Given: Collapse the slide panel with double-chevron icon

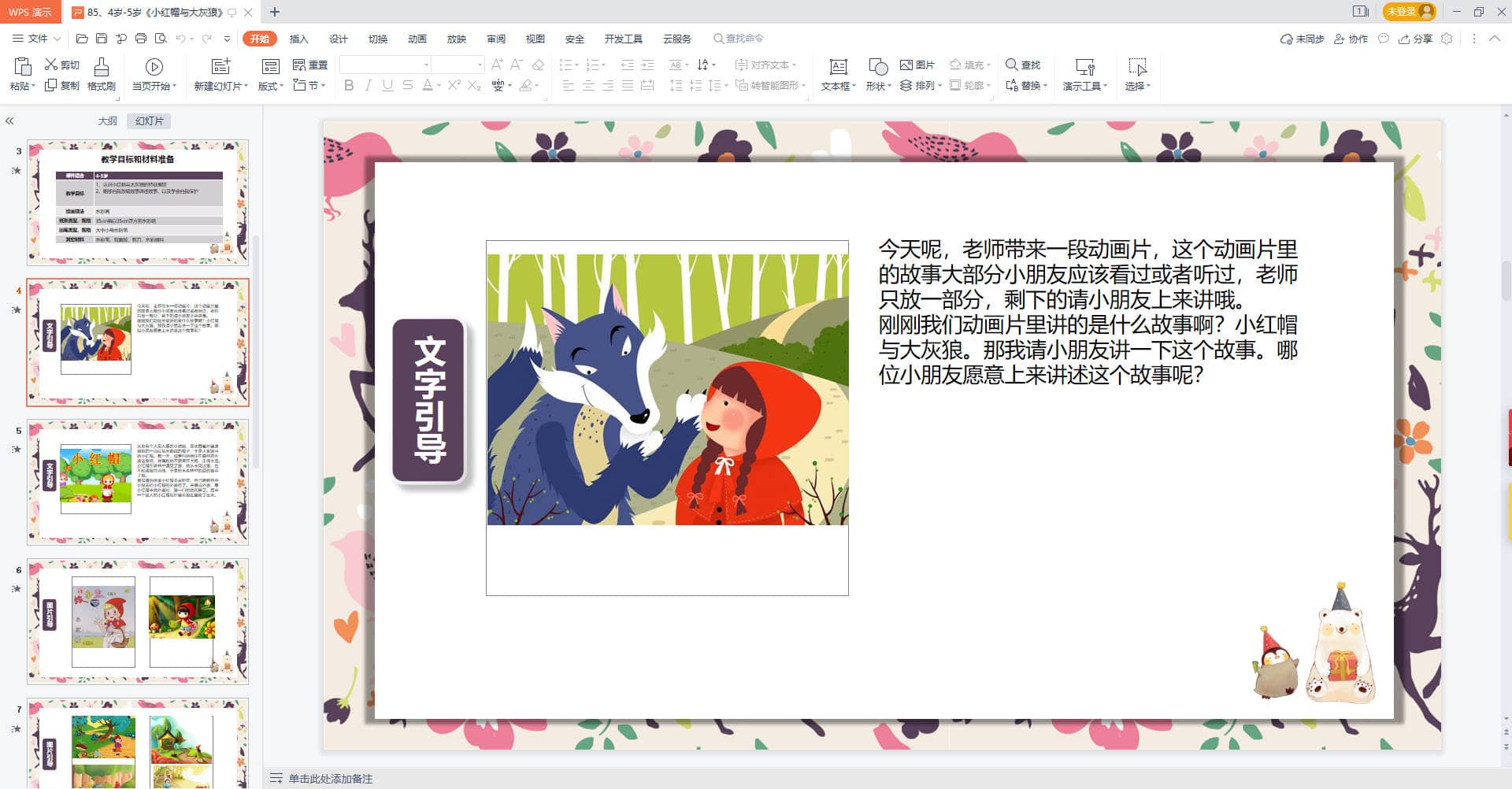Looking at the screenshot, I should (x=9, y=121).
